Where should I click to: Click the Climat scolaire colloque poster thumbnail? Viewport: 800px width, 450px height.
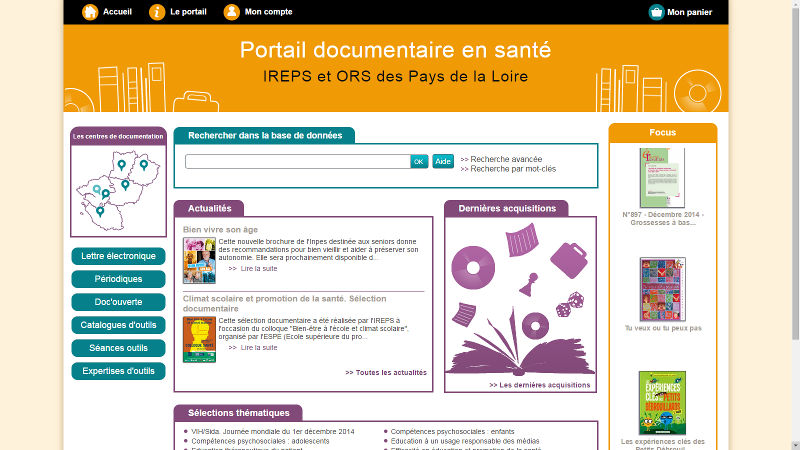pyautogui.click(x=199, y=340)
